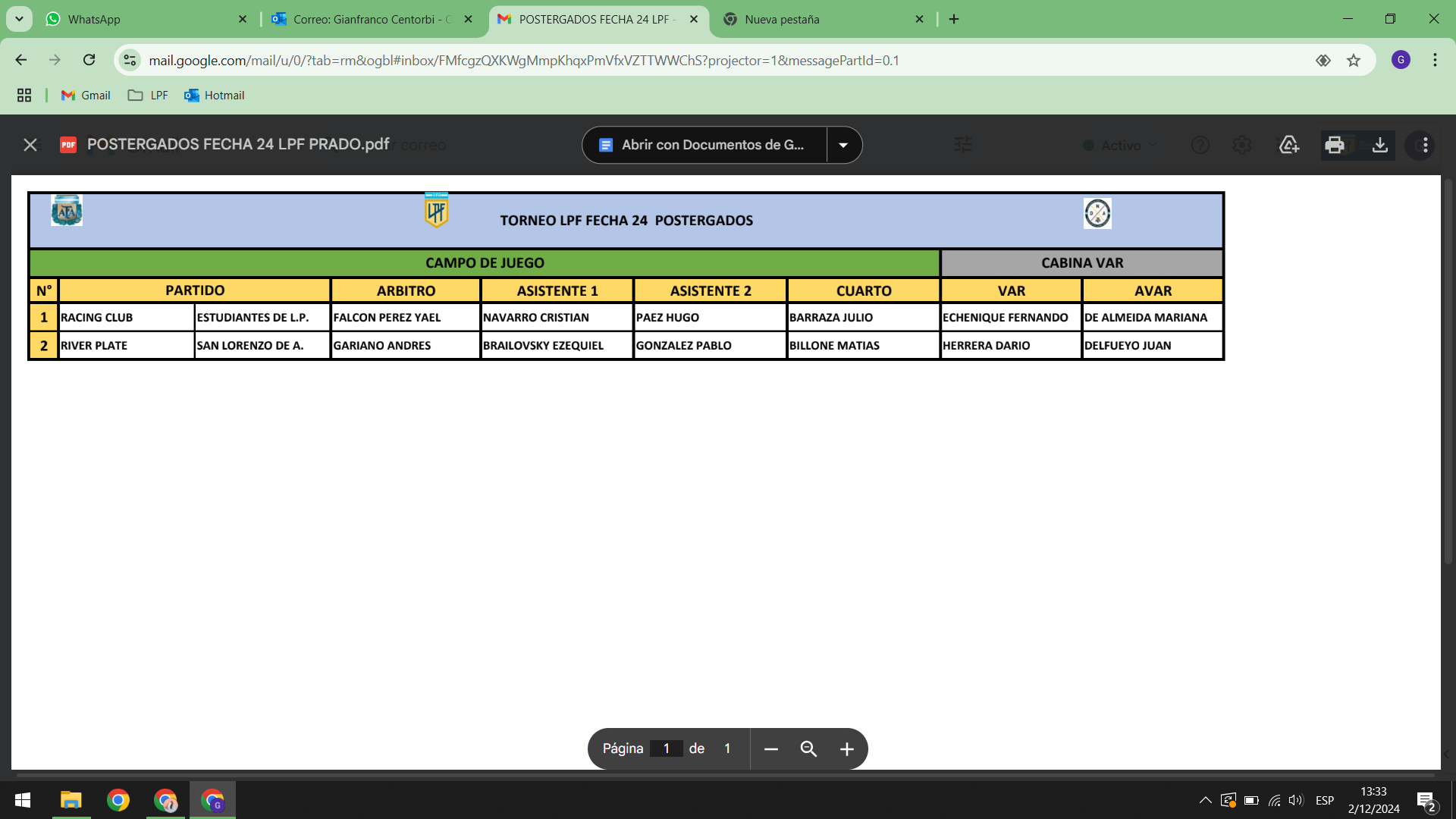Click the SAN LORENZO DE A. cell
Screen dimensions: 1456x819
pos(262,345)
